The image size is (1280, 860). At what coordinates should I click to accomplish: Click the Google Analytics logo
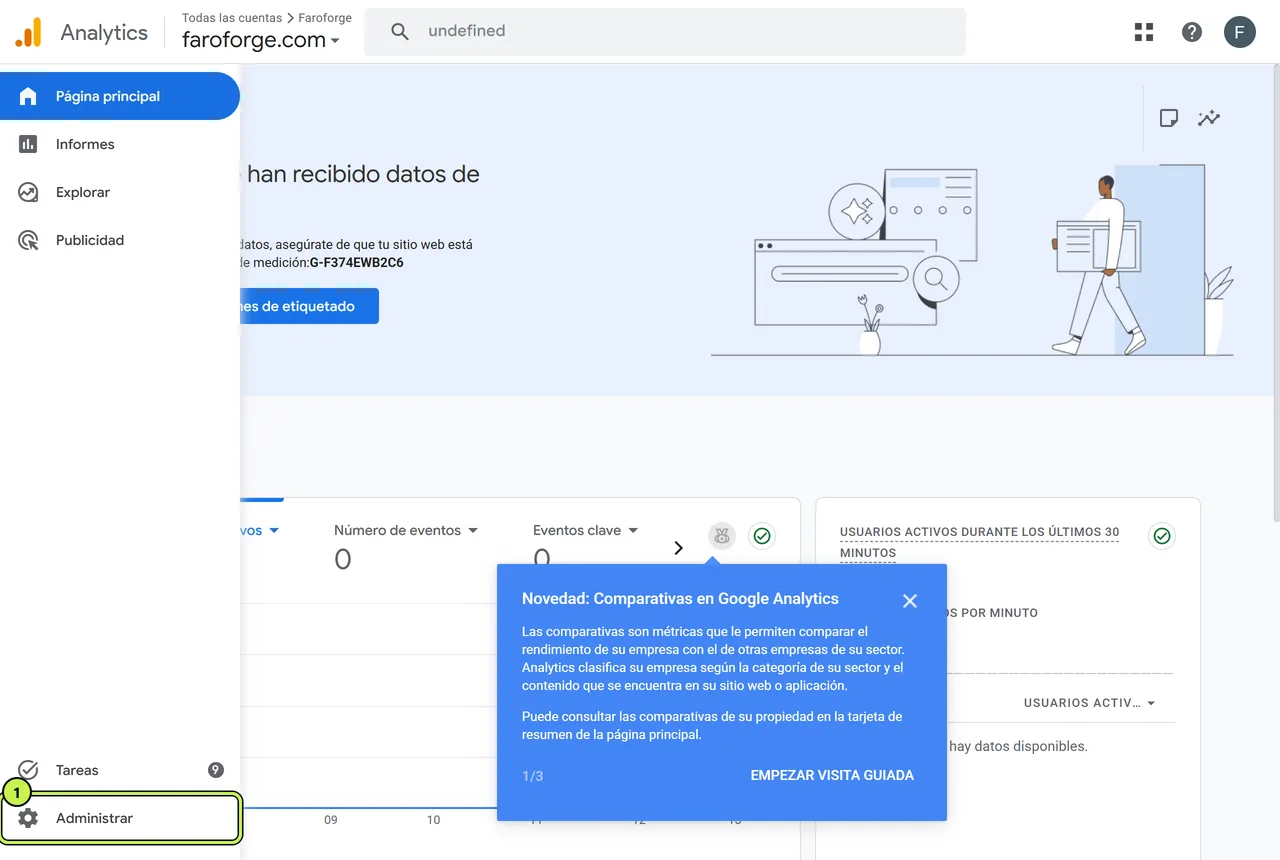28,32
